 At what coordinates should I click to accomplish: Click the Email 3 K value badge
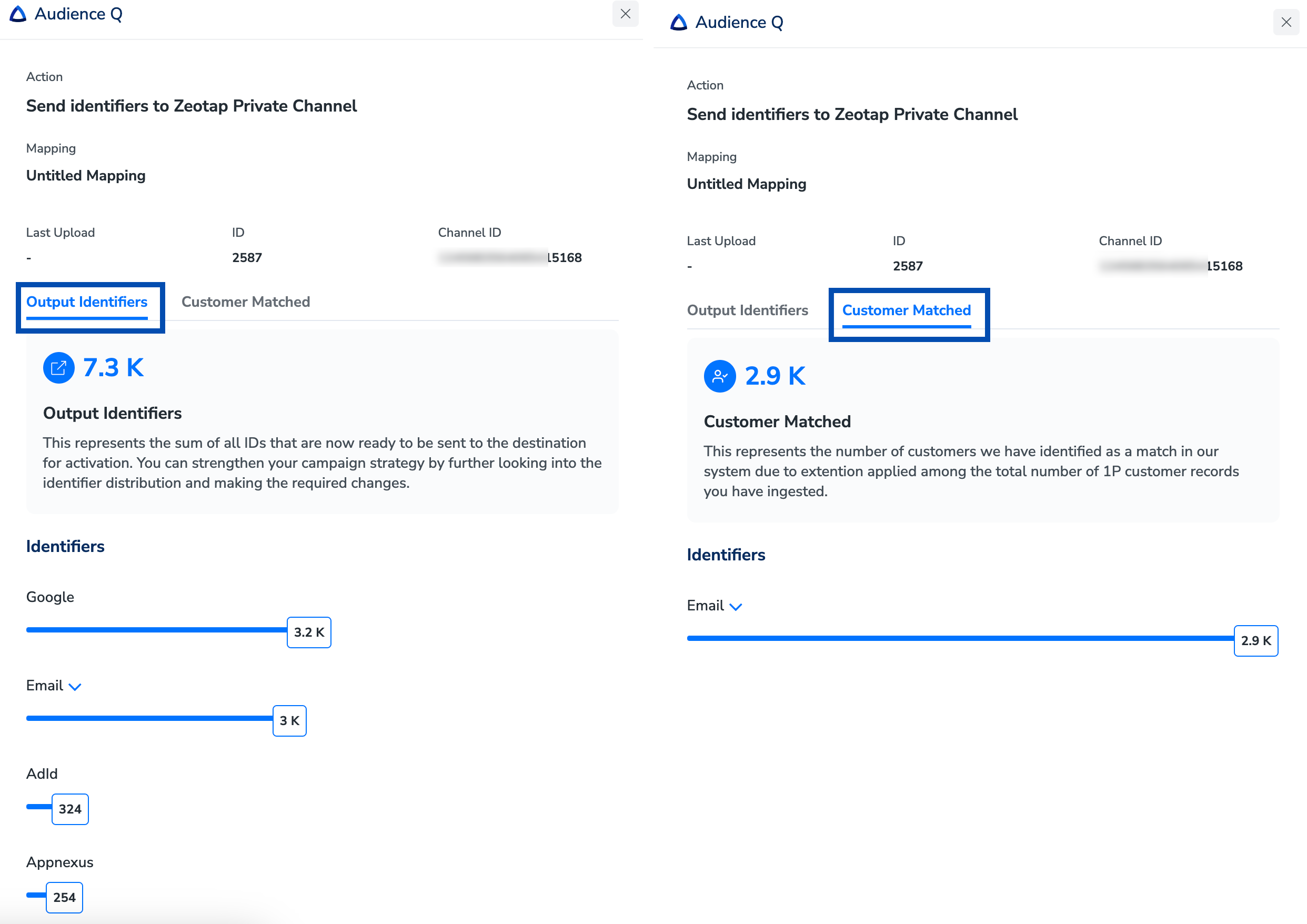tap(289, 721)
